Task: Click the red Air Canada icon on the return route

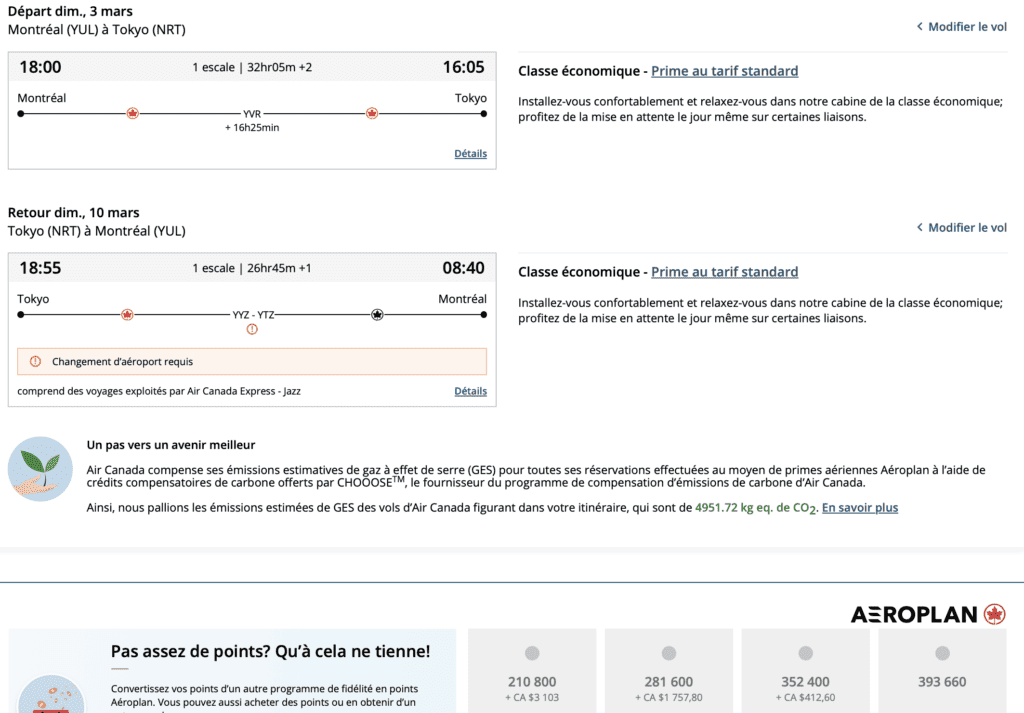Action: point(127,315)
